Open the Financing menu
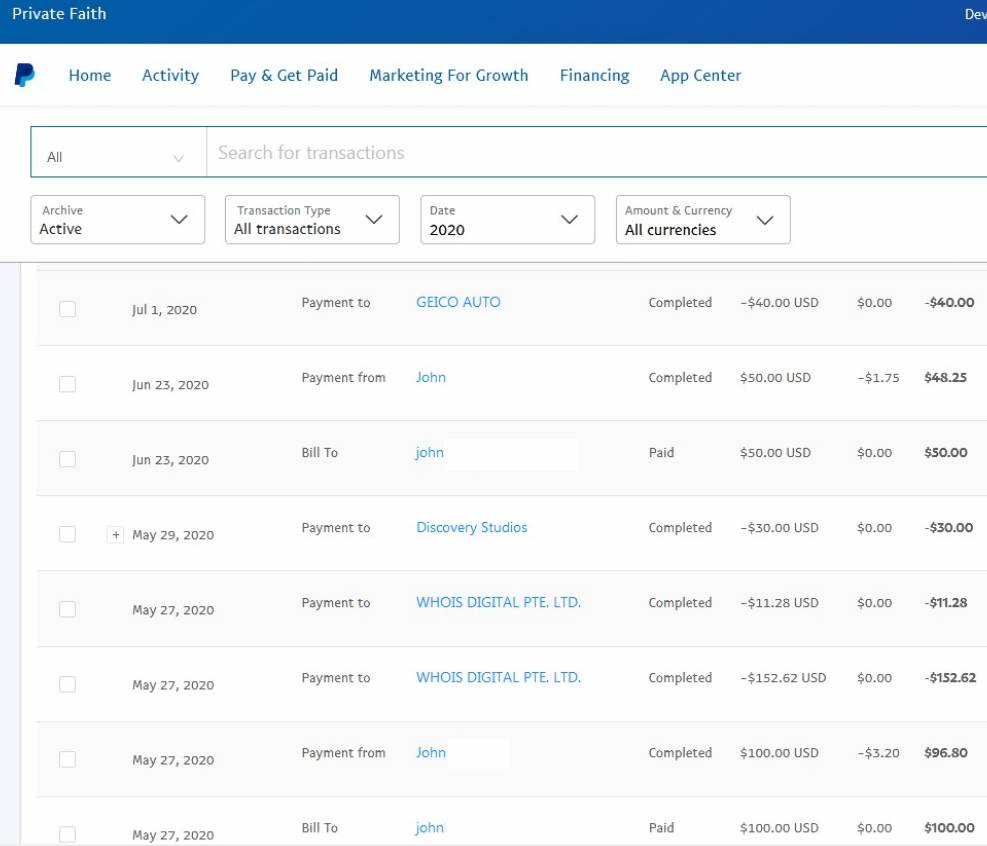The width and height of the screenshot is (987, 846). (594, 76)
